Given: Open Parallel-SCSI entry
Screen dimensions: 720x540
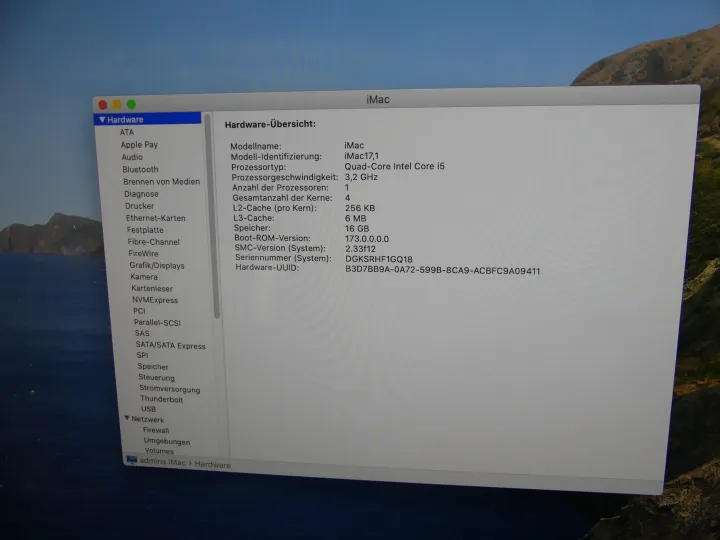Looking at the screenshot, I should (x=158, y=323).
